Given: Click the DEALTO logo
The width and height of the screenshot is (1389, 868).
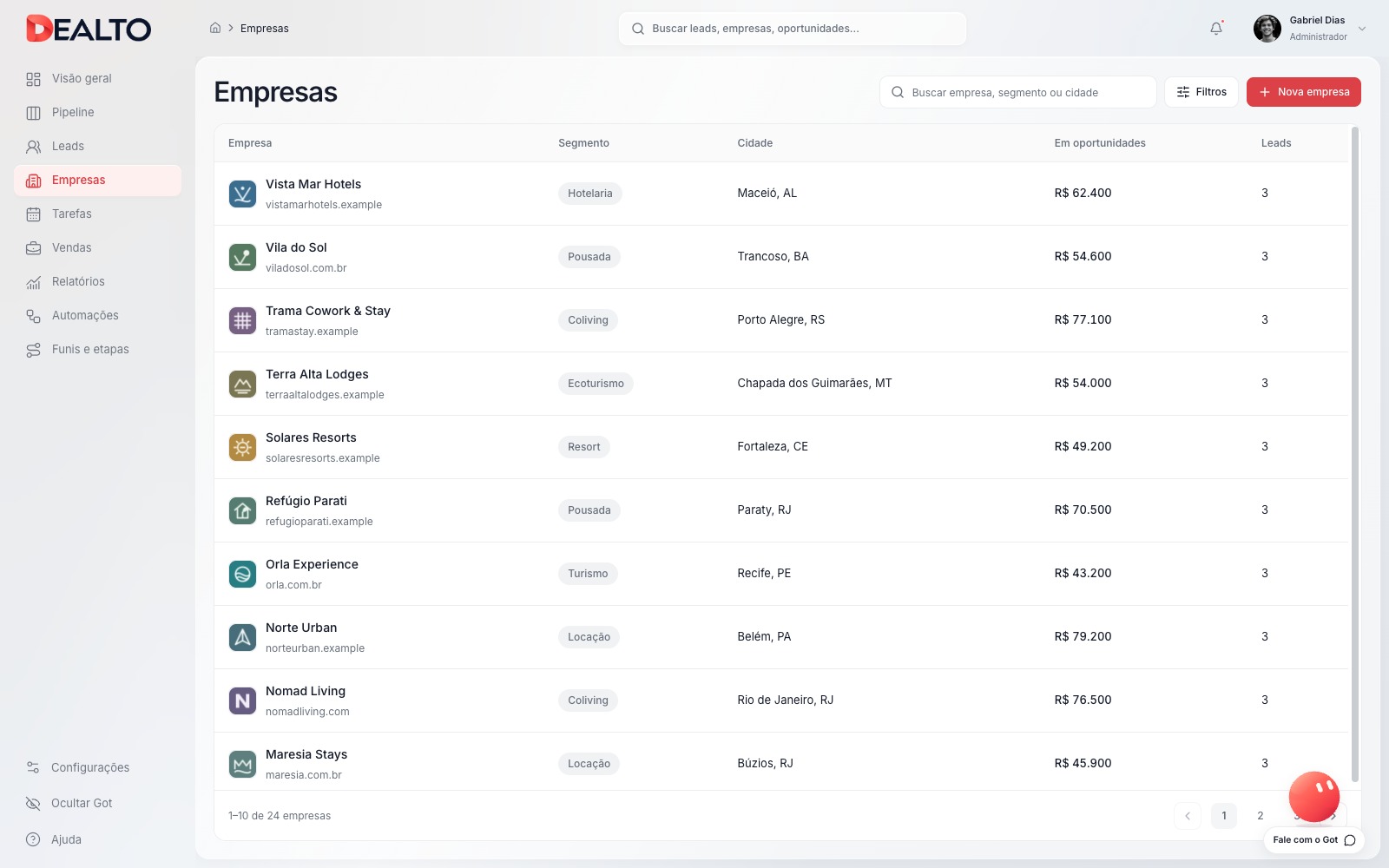Looking at the screenshot, I should pos(89,29).
